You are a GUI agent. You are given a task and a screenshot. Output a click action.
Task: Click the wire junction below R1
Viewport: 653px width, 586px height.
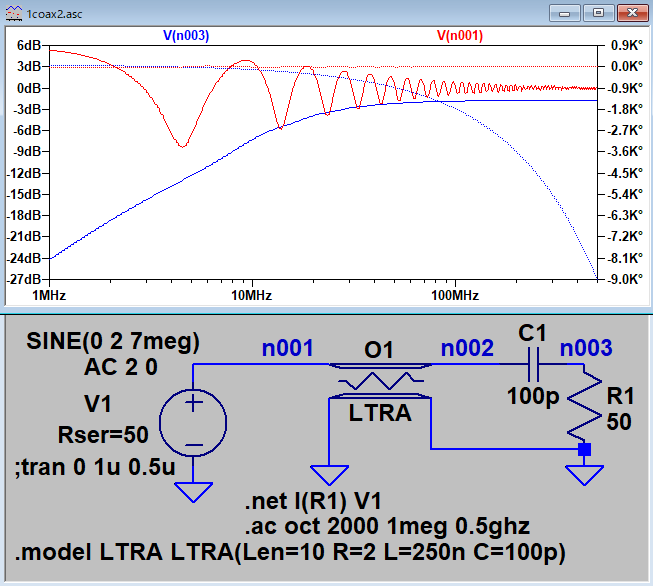pos(584,449)
